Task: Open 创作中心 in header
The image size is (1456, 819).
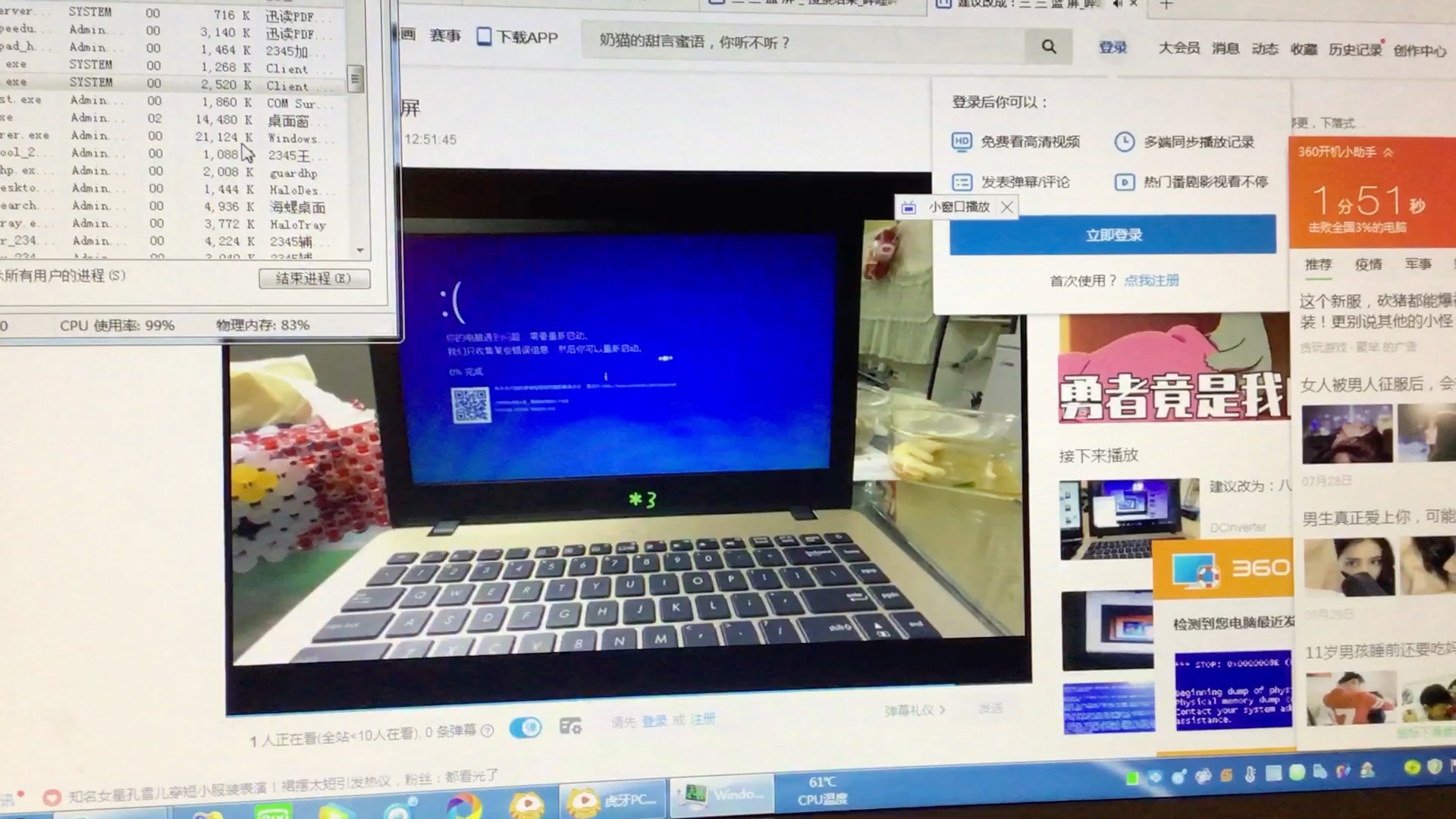Action: pos(1420,51)
